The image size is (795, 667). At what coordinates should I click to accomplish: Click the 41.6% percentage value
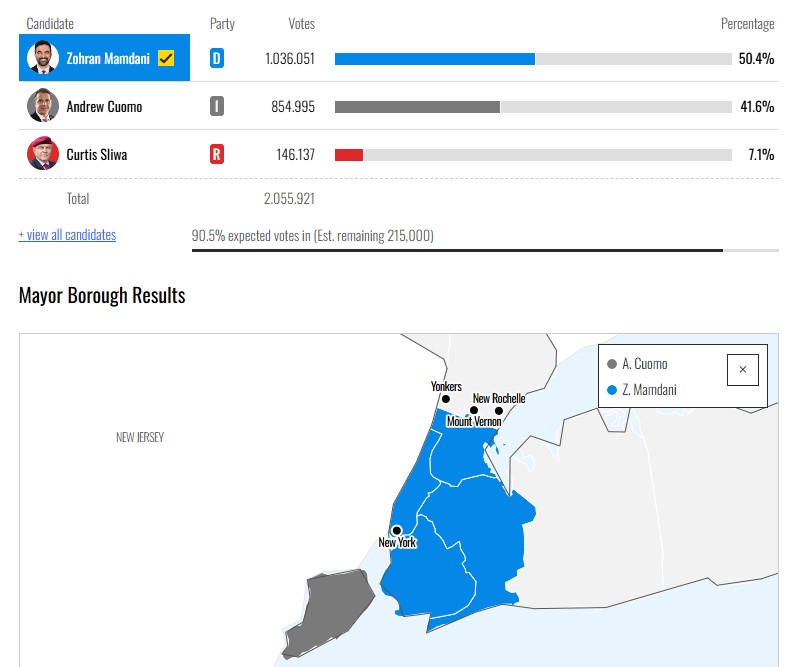click(757, 106)
